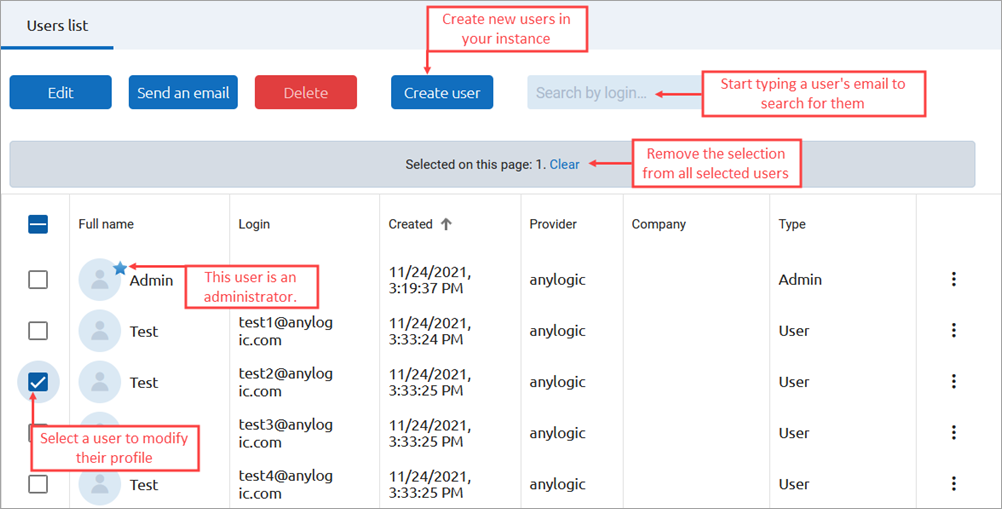Click login test1@anylogic.com
The width and height of the screenshot is (1002, 509).
[286, 331]
